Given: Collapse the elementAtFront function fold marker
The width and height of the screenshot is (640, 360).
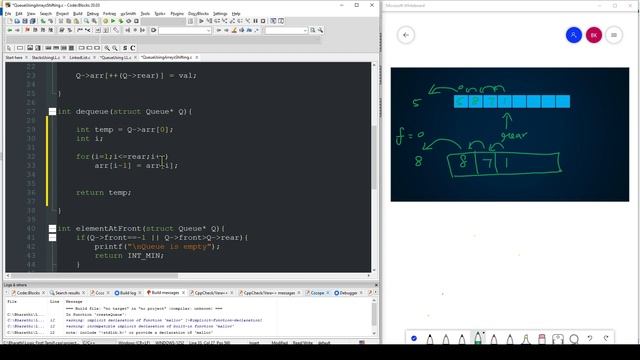Looking at the screenshot, I should [x=52, y=229].
